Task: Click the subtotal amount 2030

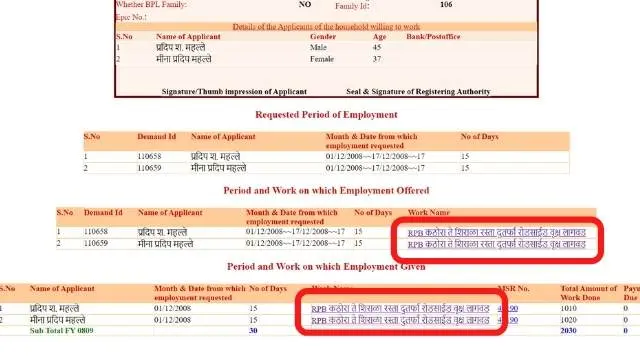Action: 569,331
